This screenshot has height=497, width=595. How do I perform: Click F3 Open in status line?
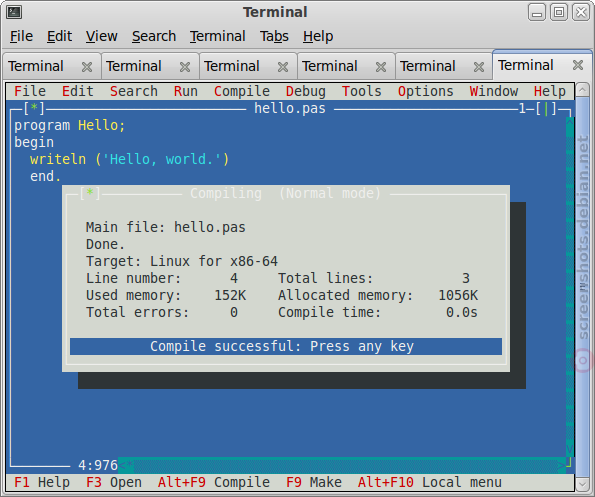pos(114,482)
